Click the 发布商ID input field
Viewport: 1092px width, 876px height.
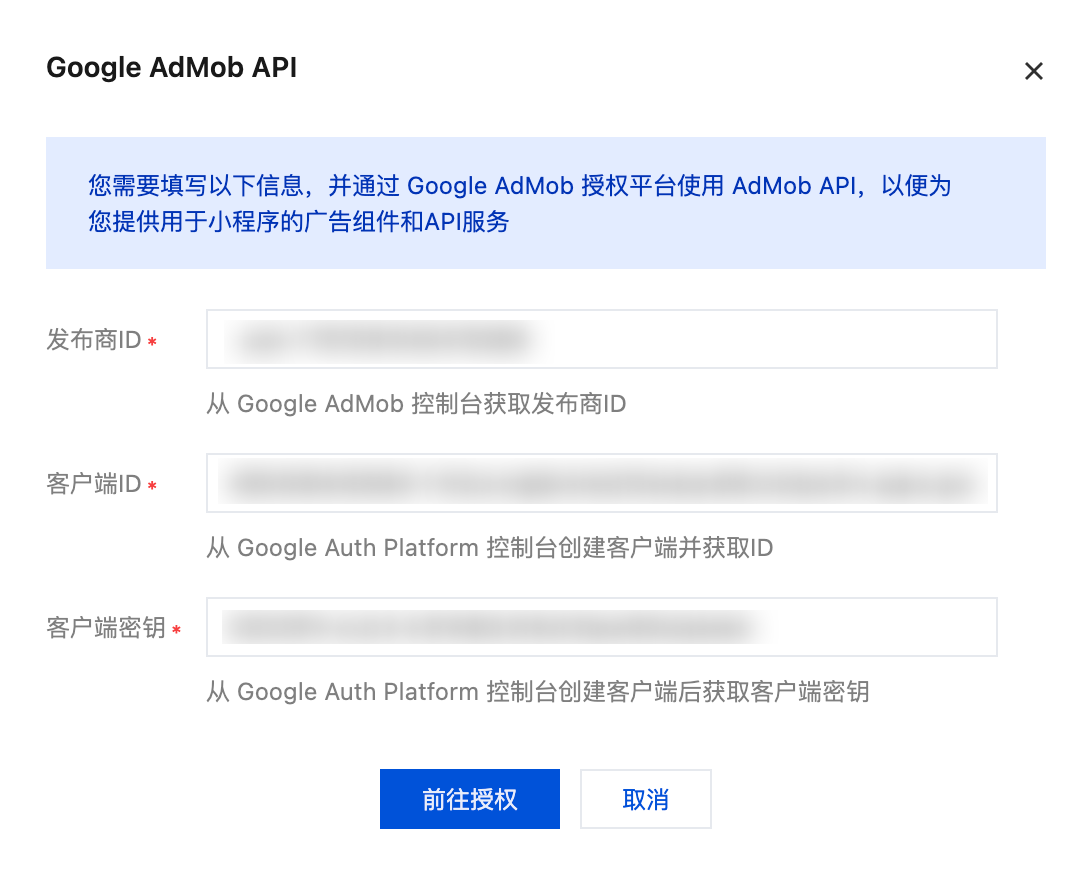602,339
